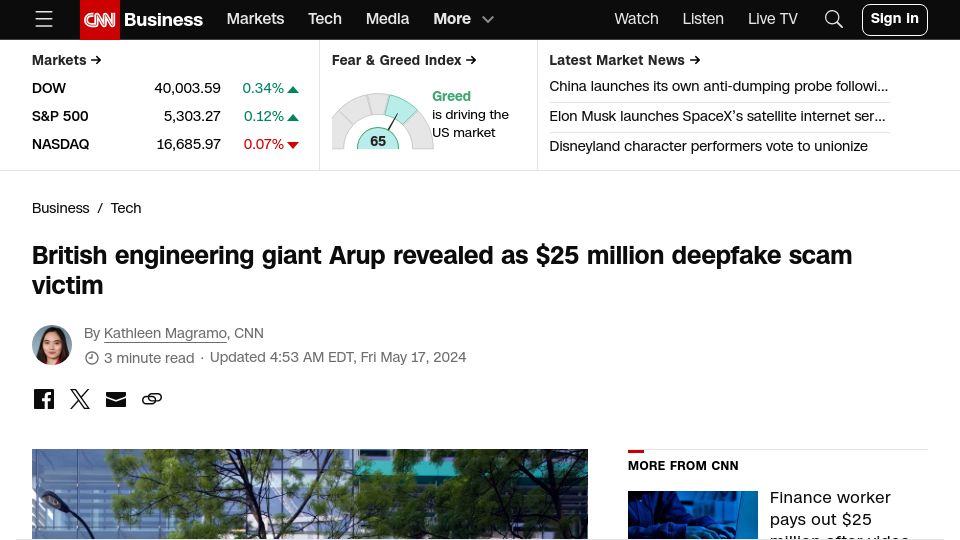Screen dimensions: 960x540
Task: Click the Fear & Greed gauge
Action: 382,121
